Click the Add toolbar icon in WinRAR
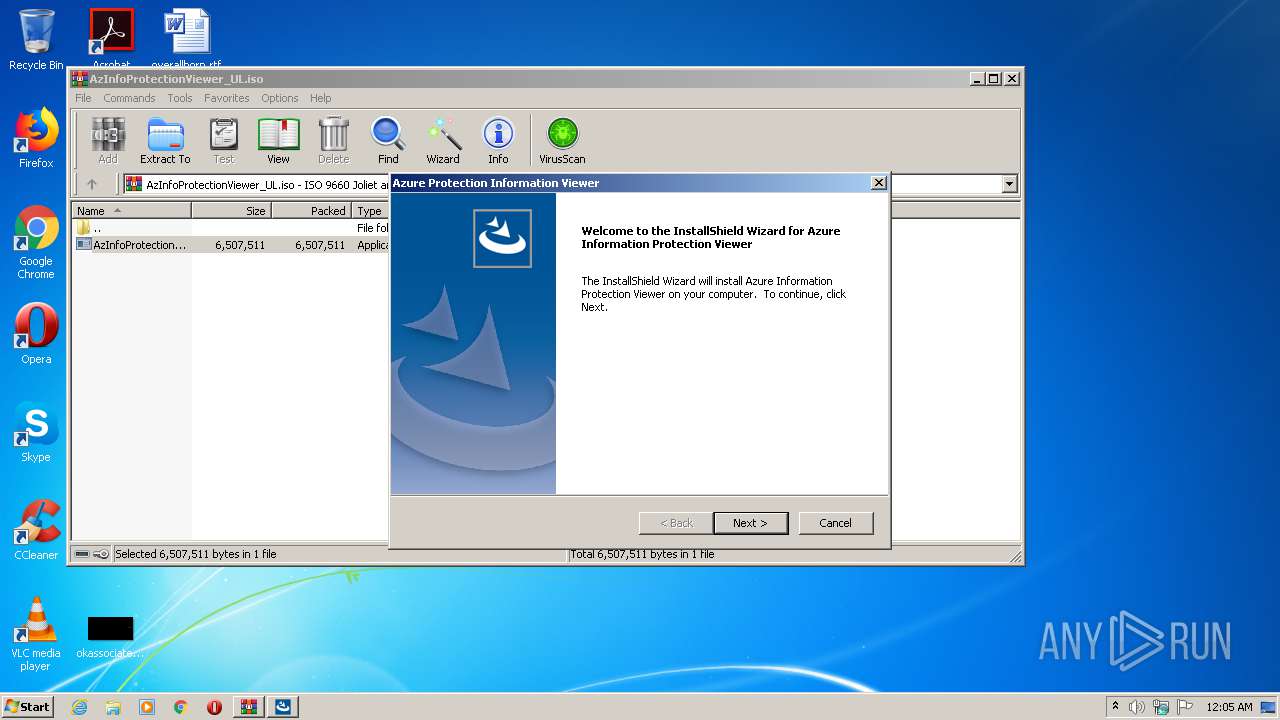 108,141
